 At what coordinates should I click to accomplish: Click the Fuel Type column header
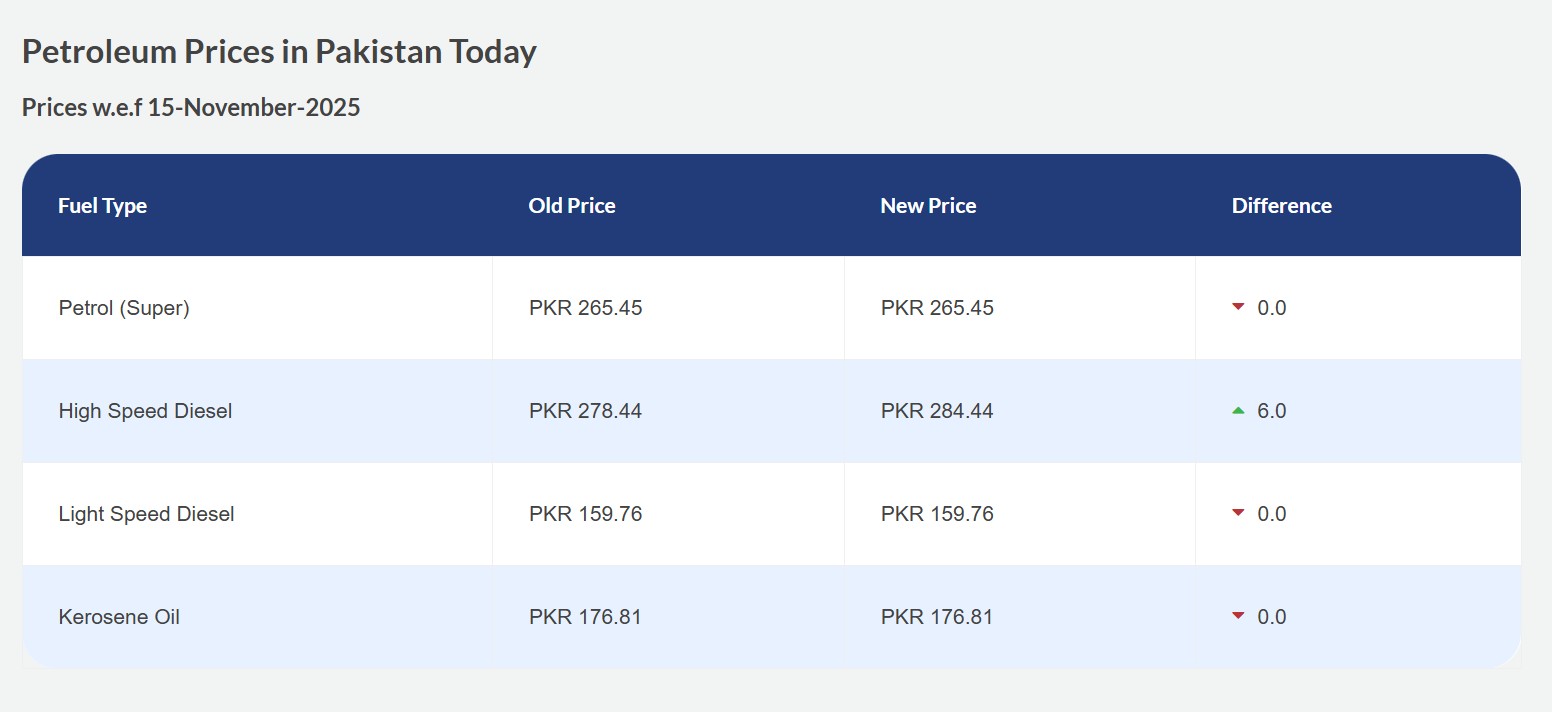[x=102, y=206]
